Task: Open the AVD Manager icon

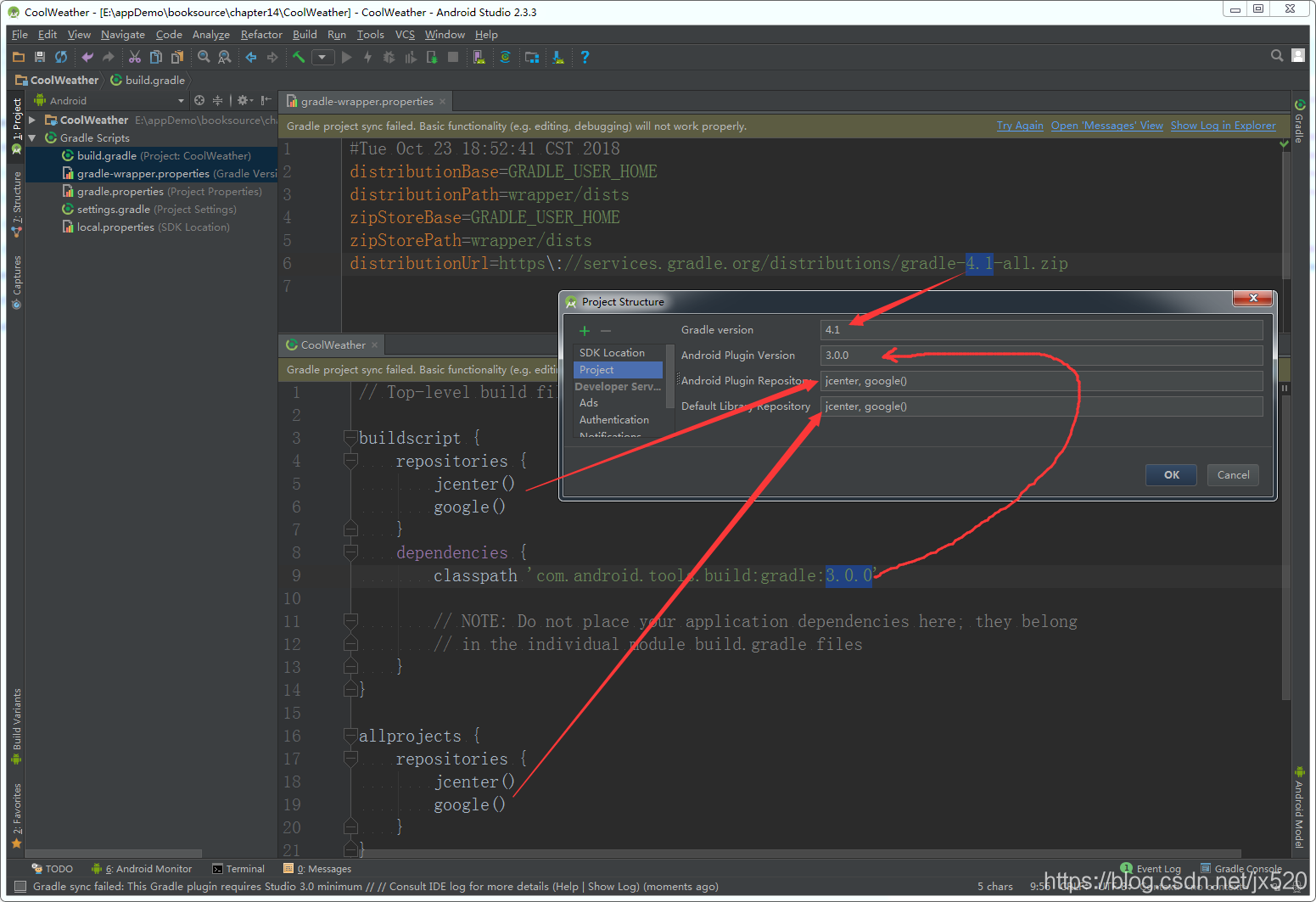Action: (x=479, y=57)
